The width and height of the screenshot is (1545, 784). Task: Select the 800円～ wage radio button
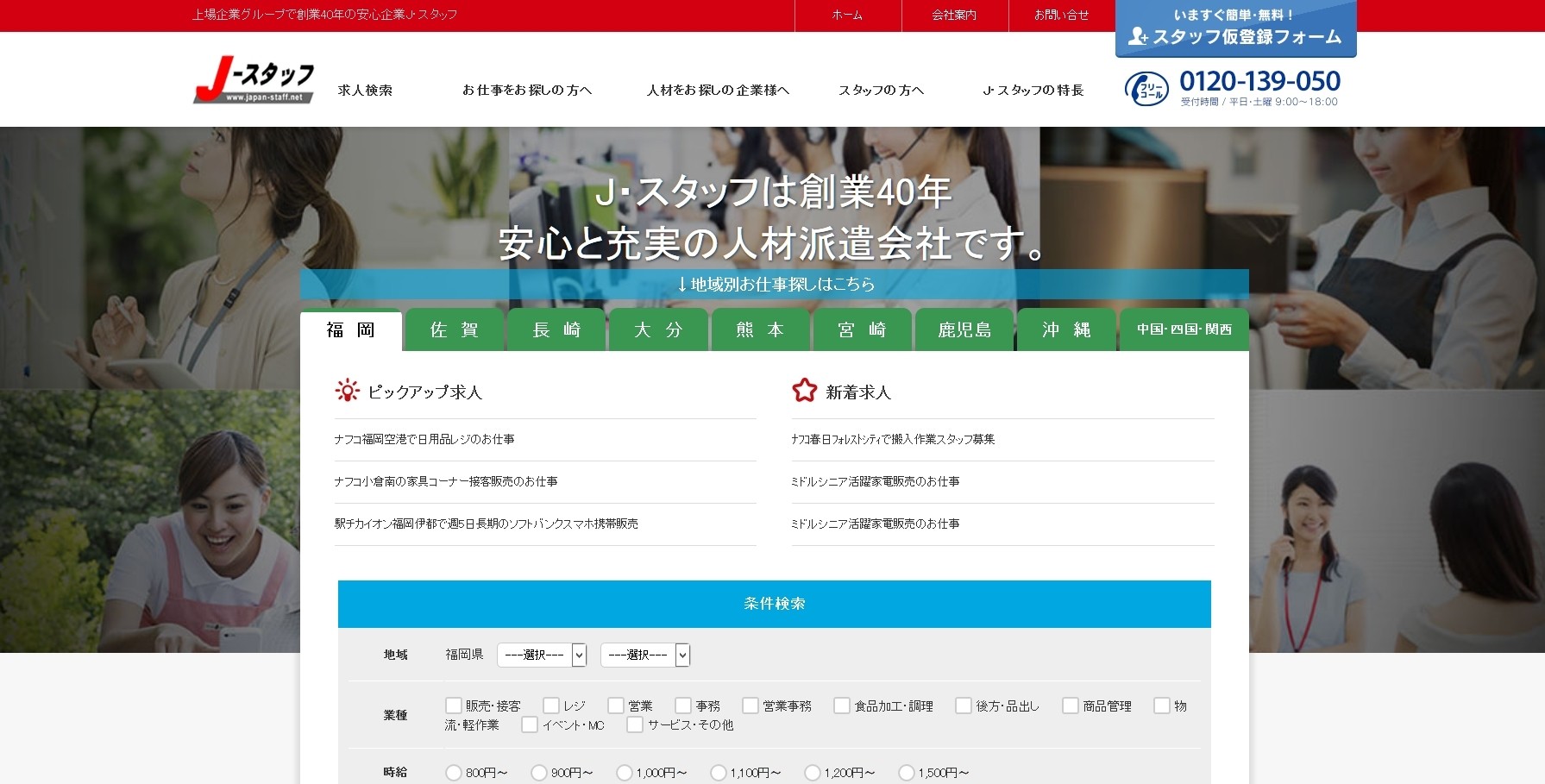click(x=453, y=773)
